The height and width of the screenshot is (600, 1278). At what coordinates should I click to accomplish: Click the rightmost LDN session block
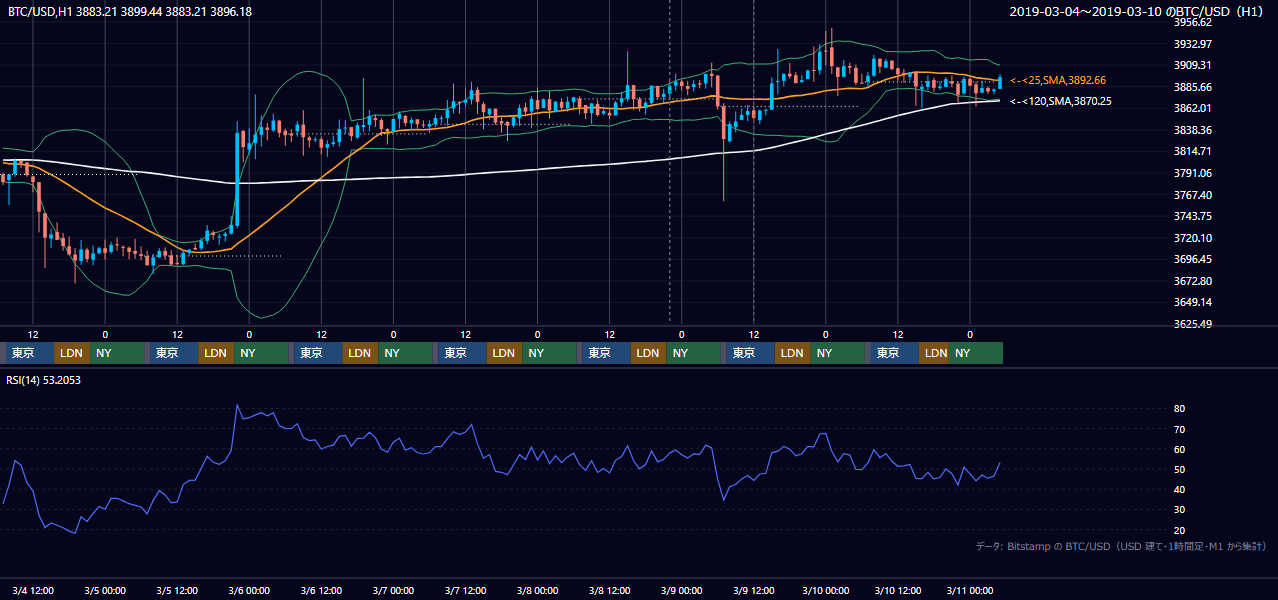pos(935,353)
